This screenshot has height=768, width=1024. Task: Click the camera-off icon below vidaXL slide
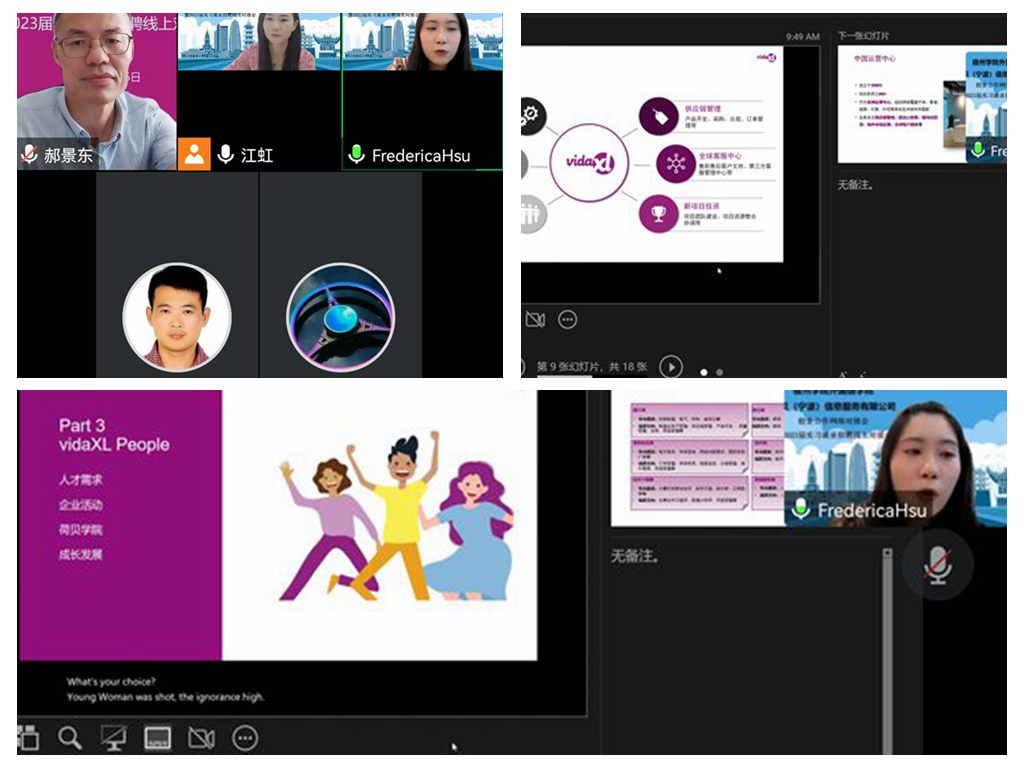click(x=535, y=320)
